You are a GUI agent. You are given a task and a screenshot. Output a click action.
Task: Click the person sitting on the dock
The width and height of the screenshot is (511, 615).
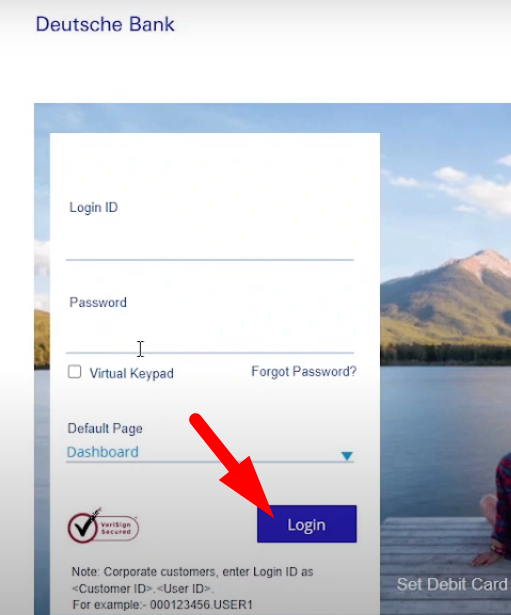pyautogui.click(x=496, y=514)
